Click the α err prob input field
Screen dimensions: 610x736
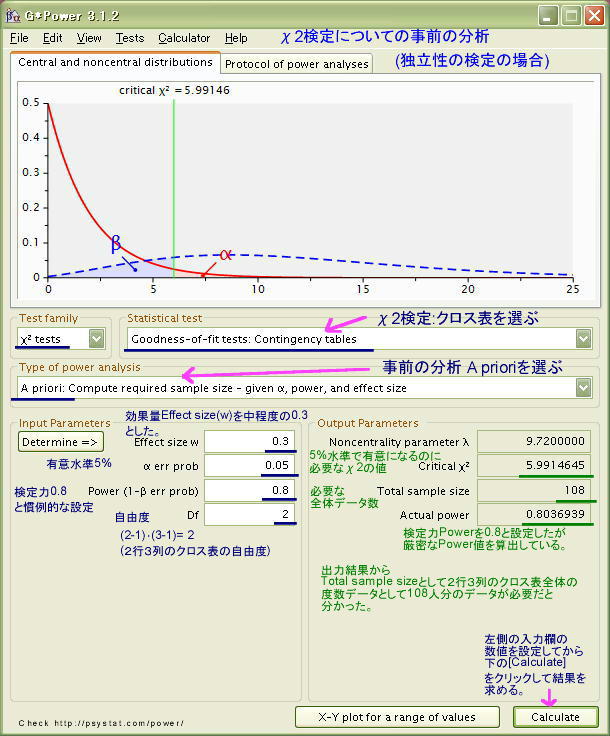point(250,465)
